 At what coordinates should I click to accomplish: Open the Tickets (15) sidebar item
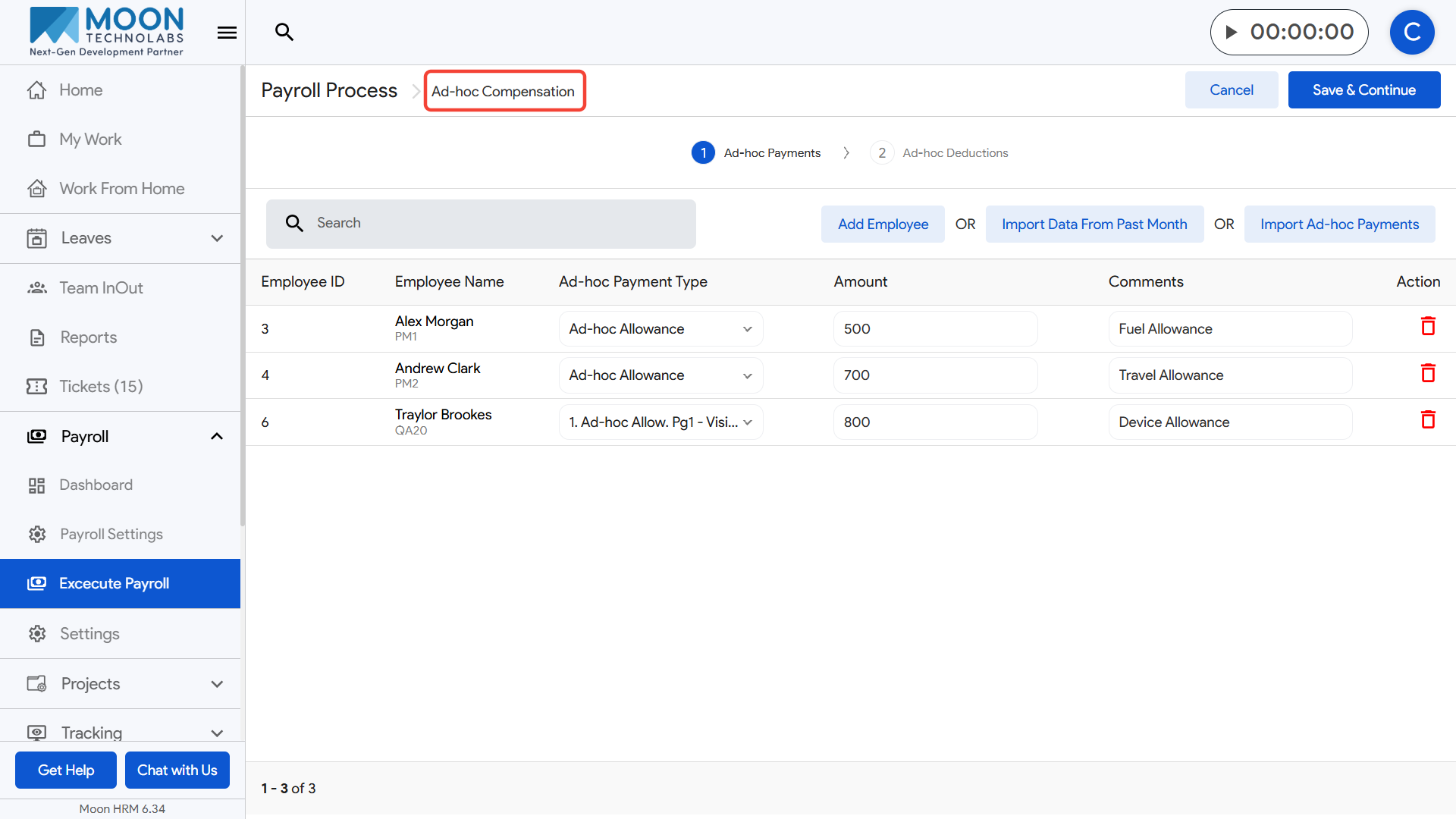point(101,387)
